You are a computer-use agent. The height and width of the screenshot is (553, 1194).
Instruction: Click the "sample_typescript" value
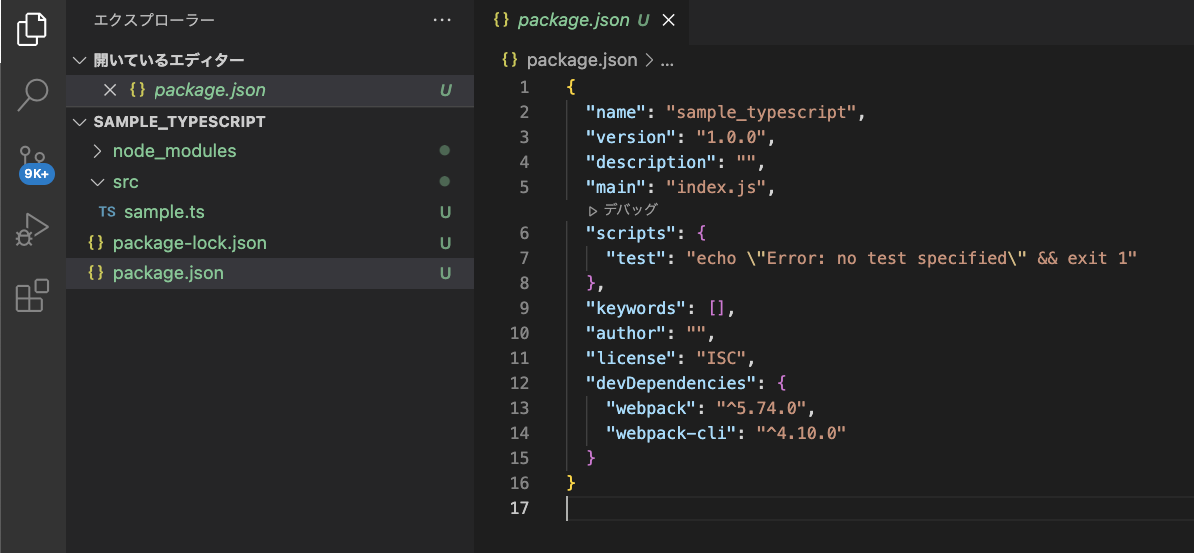pos(761,113)
